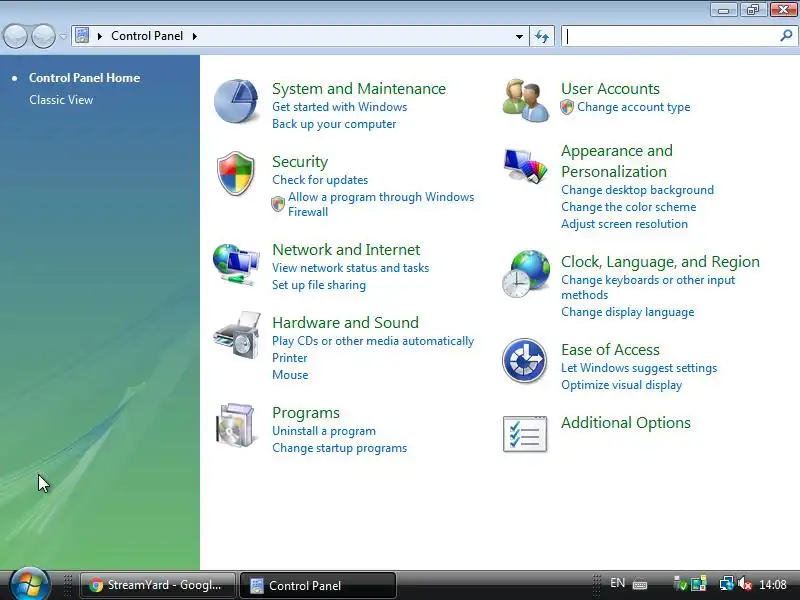Screen dimensions: 800x600
Task: Open the Programs disc box icon
Action: pyautogui.click(x=235, y=426)
